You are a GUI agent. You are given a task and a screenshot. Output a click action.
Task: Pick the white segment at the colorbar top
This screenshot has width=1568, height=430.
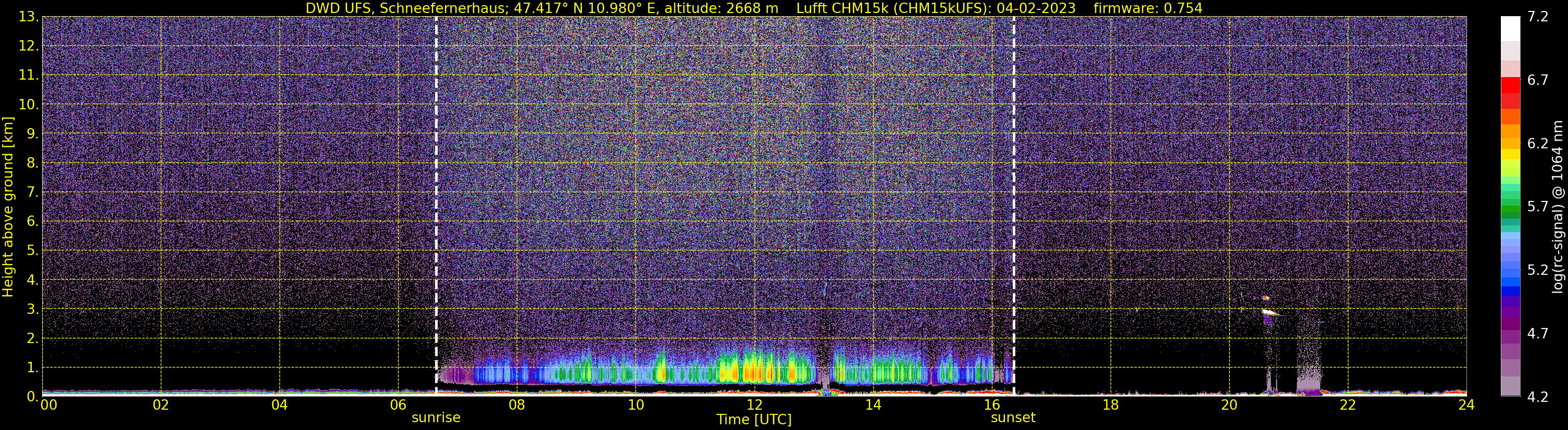(x=1510, y=29)
